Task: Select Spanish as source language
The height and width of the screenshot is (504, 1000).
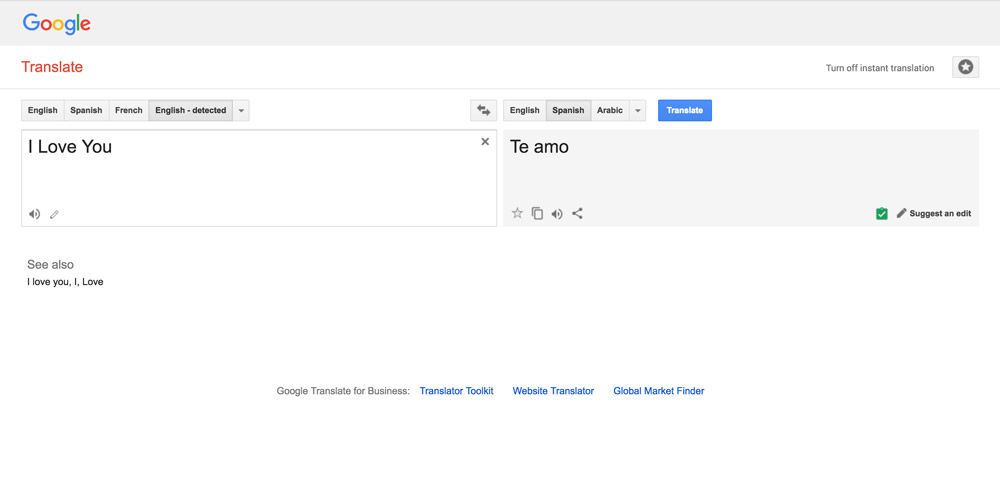Action: pyautogui.click(x=86, y=110)
